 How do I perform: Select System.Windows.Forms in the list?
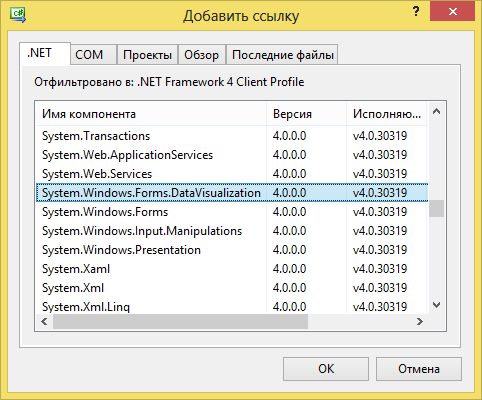tap(232, 212)
